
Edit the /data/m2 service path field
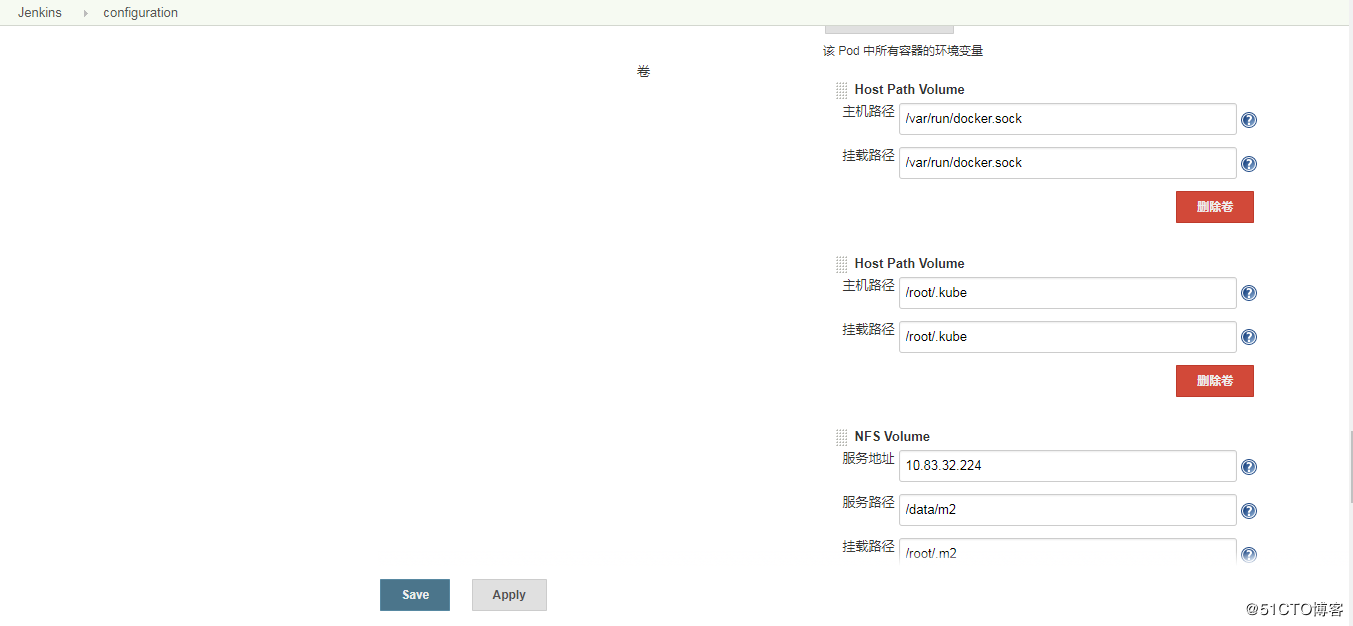(x=1067, y=509)
